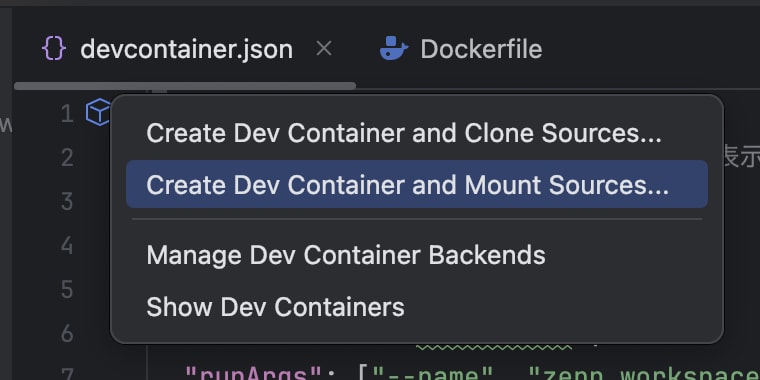Click line number 2 in the gutter
The width and height of the screenshot is (760, 380).
point(67,158)
